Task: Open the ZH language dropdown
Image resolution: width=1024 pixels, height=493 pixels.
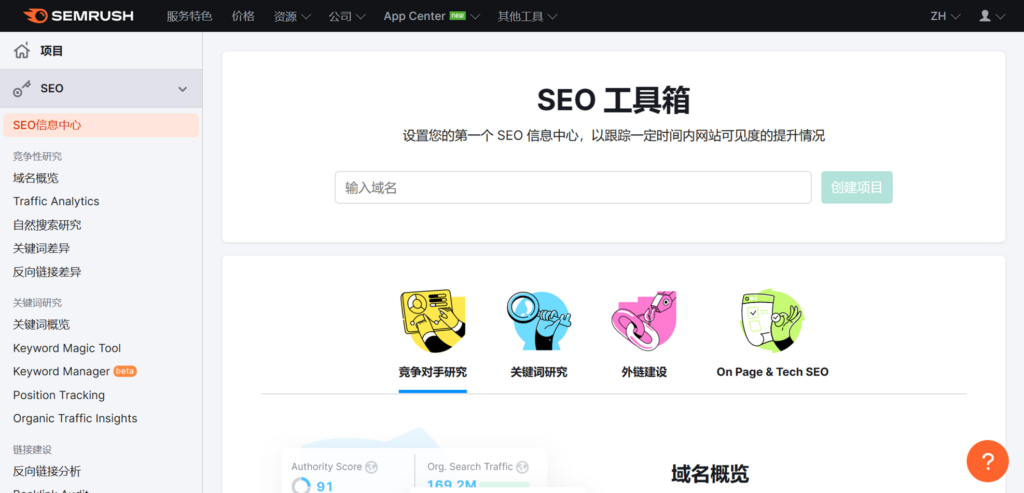Action: pos(945,16)
